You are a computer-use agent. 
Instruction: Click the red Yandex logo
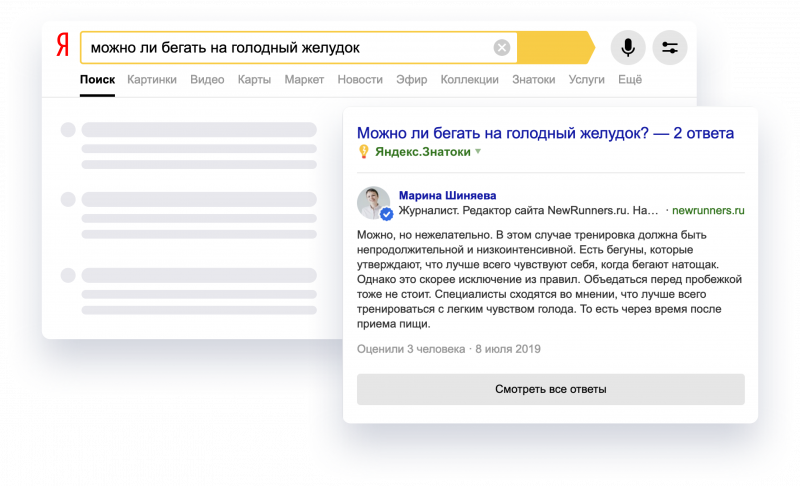(x=62, y=46)
